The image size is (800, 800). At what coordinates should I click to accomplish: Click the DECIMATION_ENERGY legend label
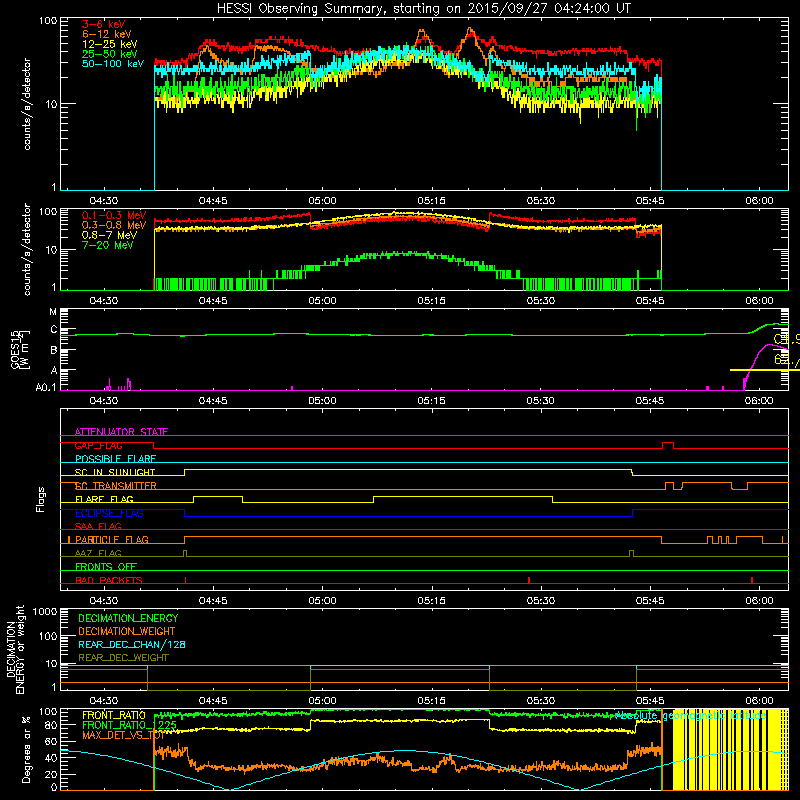pos(128,618)
